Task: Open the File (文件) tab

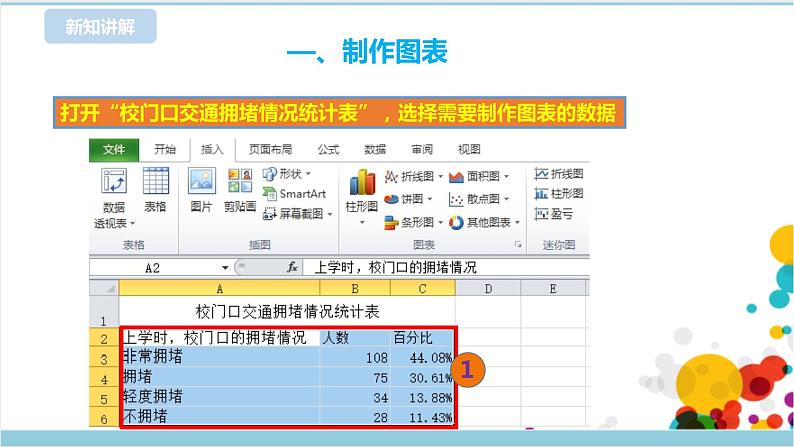Action: [114, 150]
